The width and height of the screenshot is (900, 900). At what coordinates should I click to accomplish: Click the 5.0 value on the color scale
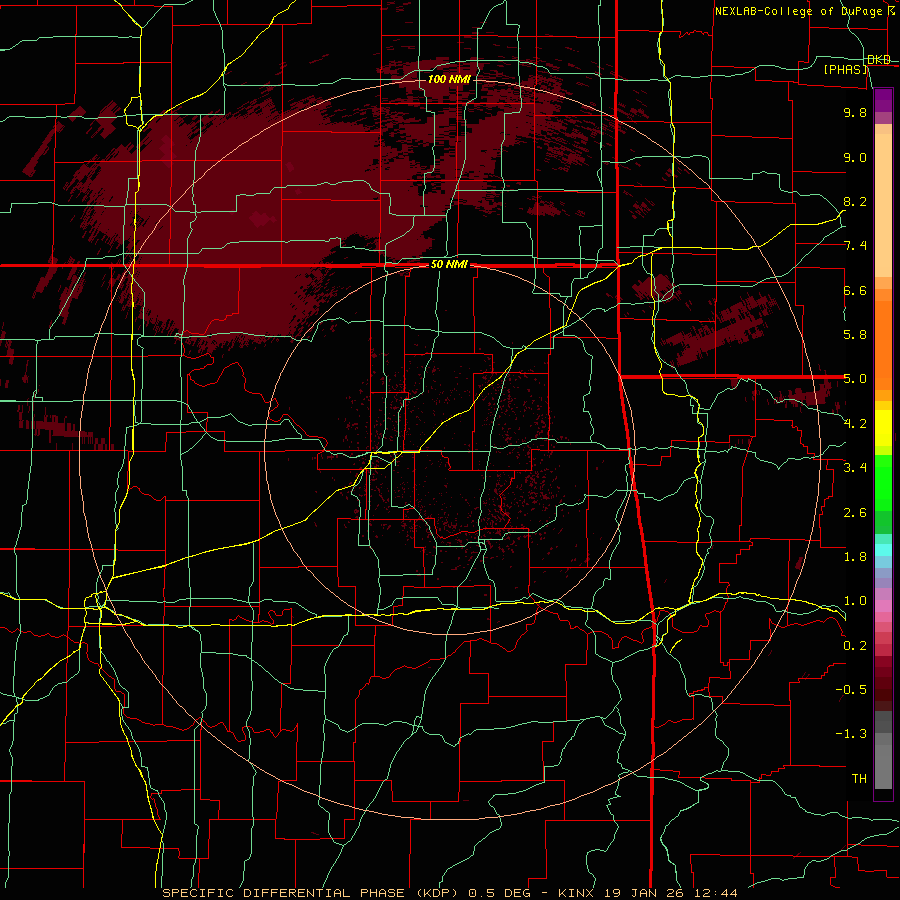(x=855, y=379)
